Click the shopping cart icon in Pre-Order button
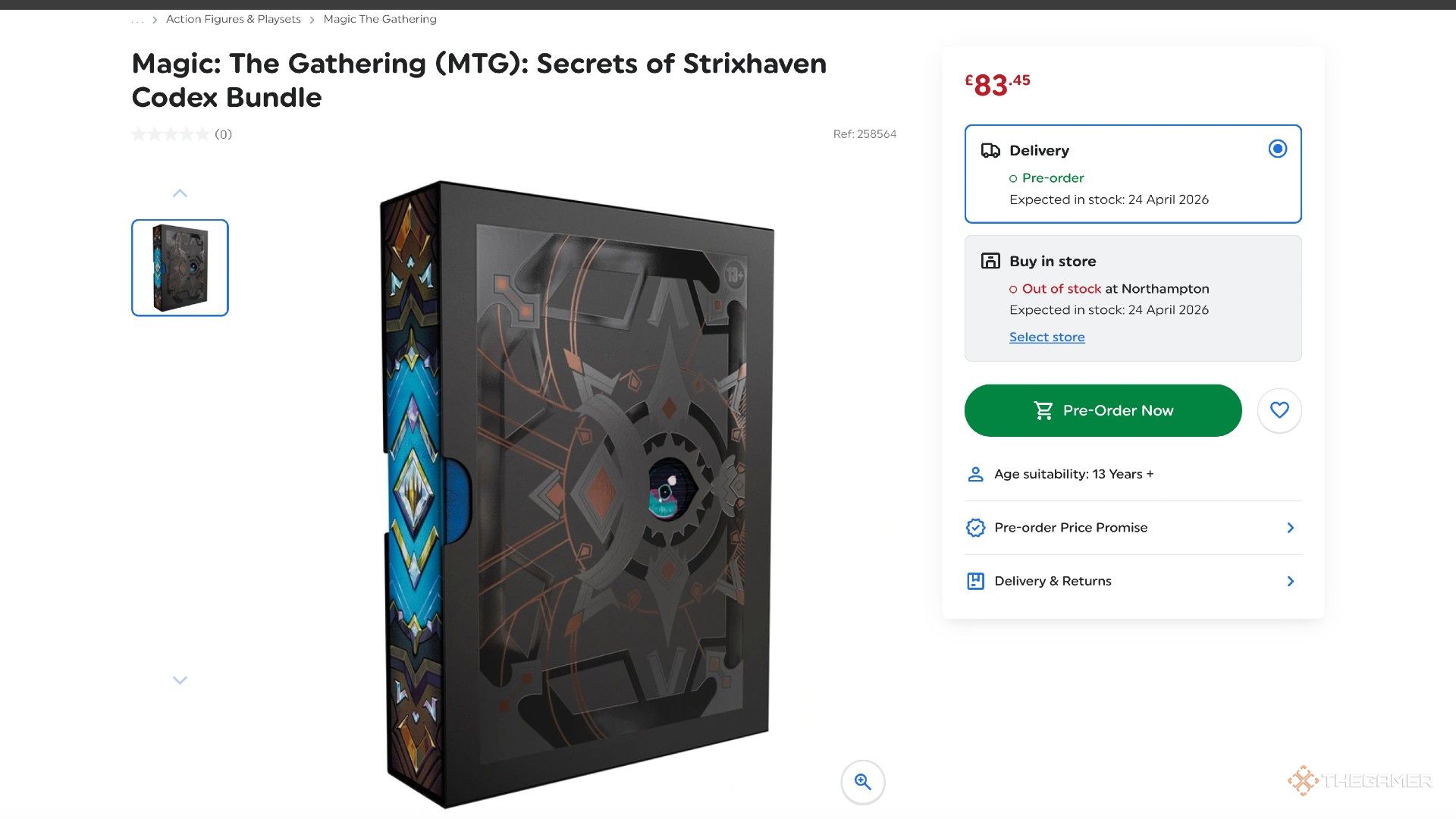The image size is (1456, 819). (x=1043, y=410)
